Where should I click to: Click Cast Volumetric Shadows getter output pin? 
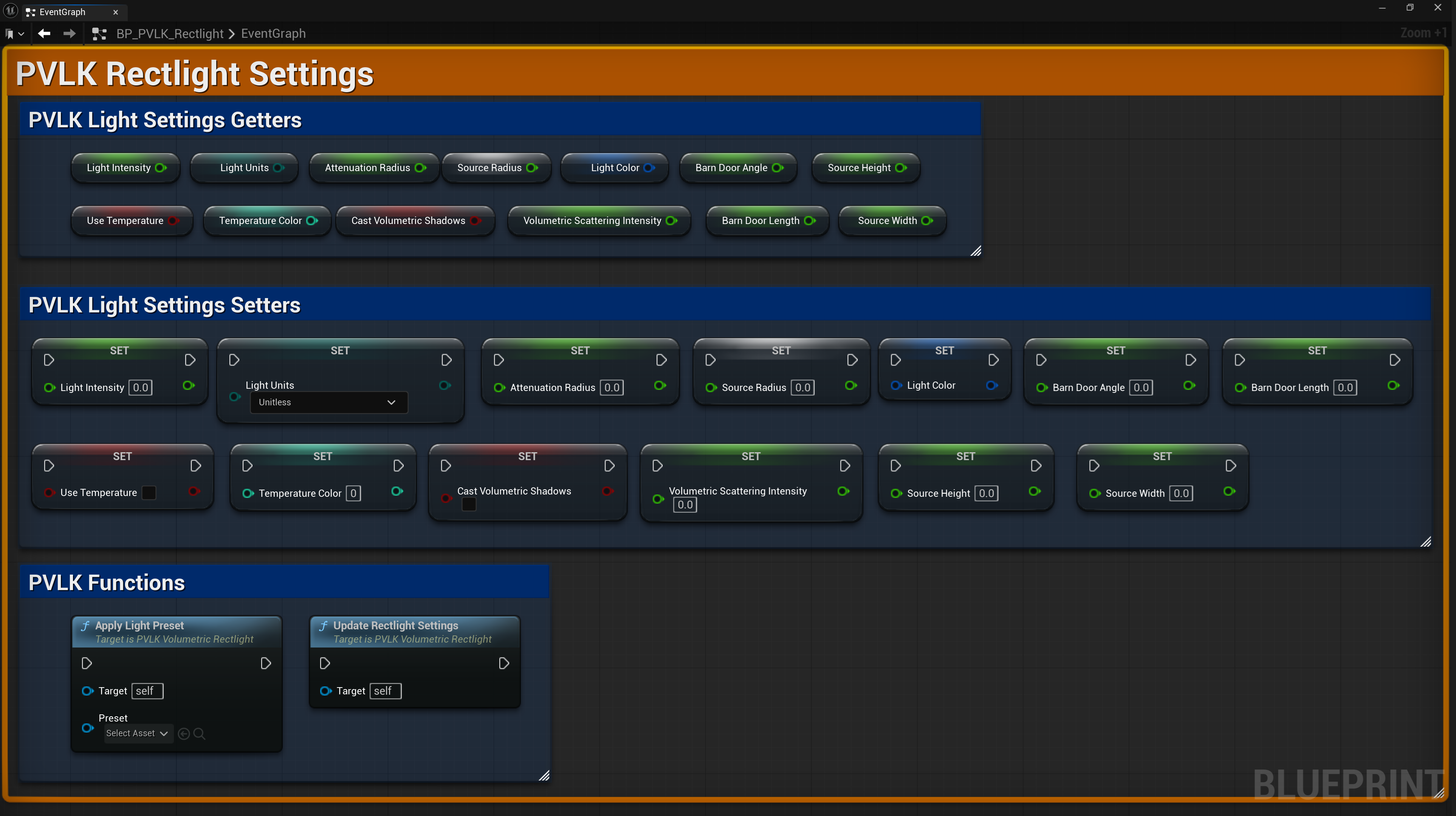pyautogui.click(x=476, y=221)
